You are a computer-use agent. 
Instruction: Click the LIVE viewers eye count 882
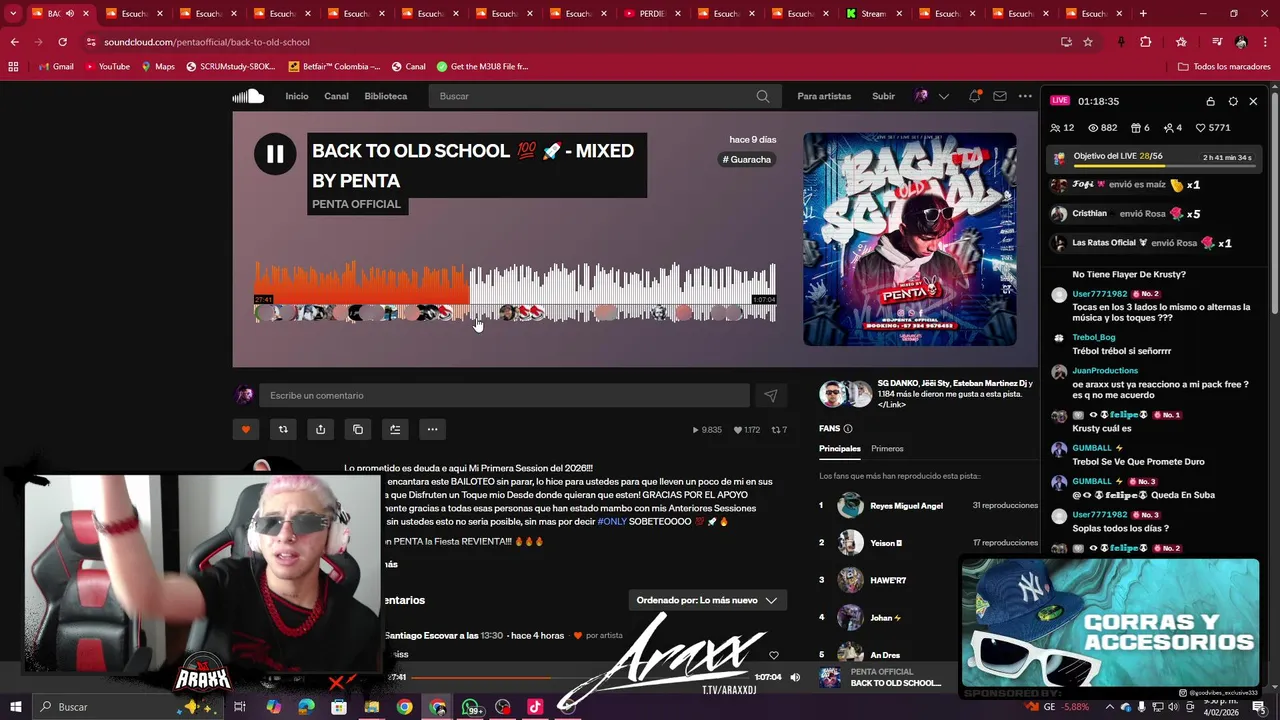pyautogui.click(x=1103, y=128)
